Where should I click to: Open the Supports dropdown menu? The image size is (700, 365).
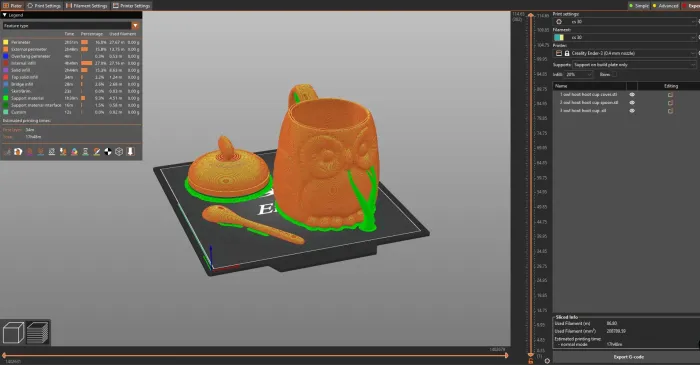pos(634,65)
